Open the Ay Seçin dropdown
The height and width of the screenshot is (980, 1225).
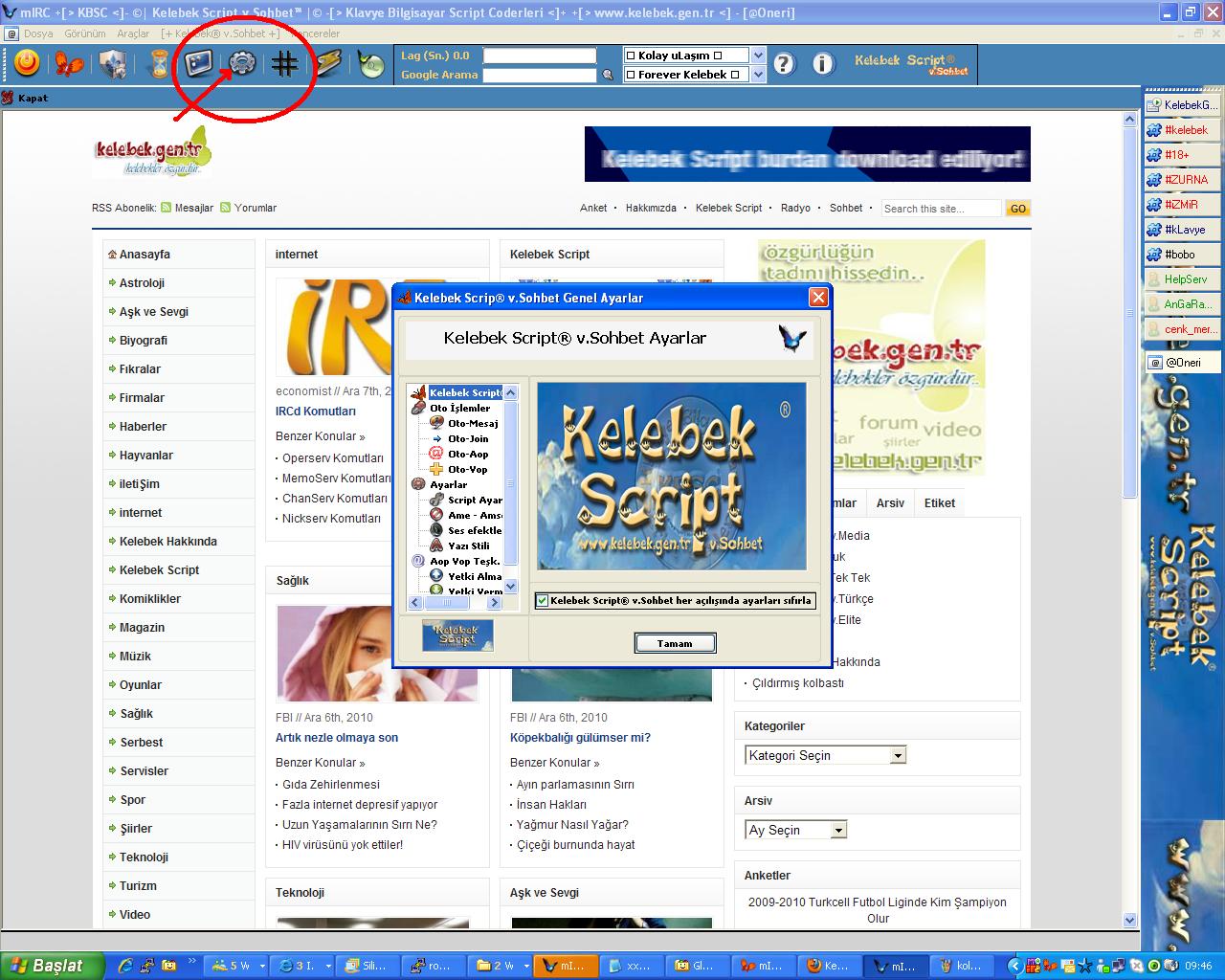click(838, 831)
